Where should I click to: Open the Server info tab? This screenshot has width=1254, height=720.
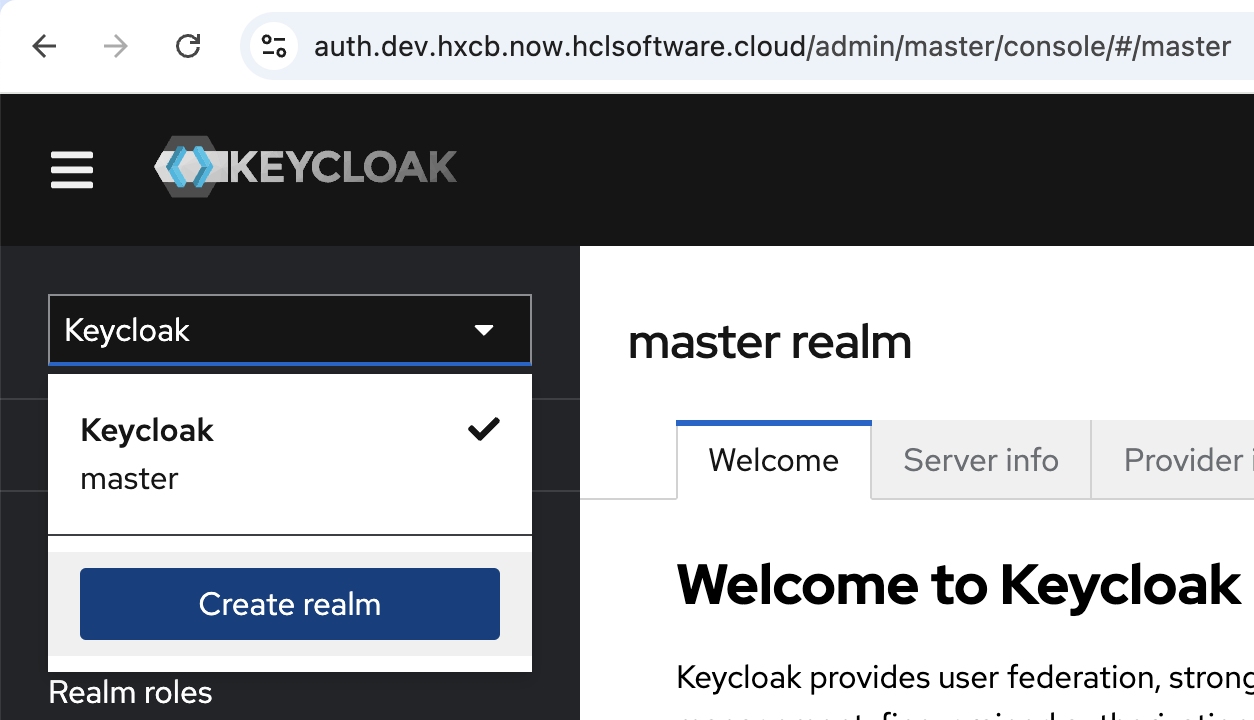(x=980, y=460)
